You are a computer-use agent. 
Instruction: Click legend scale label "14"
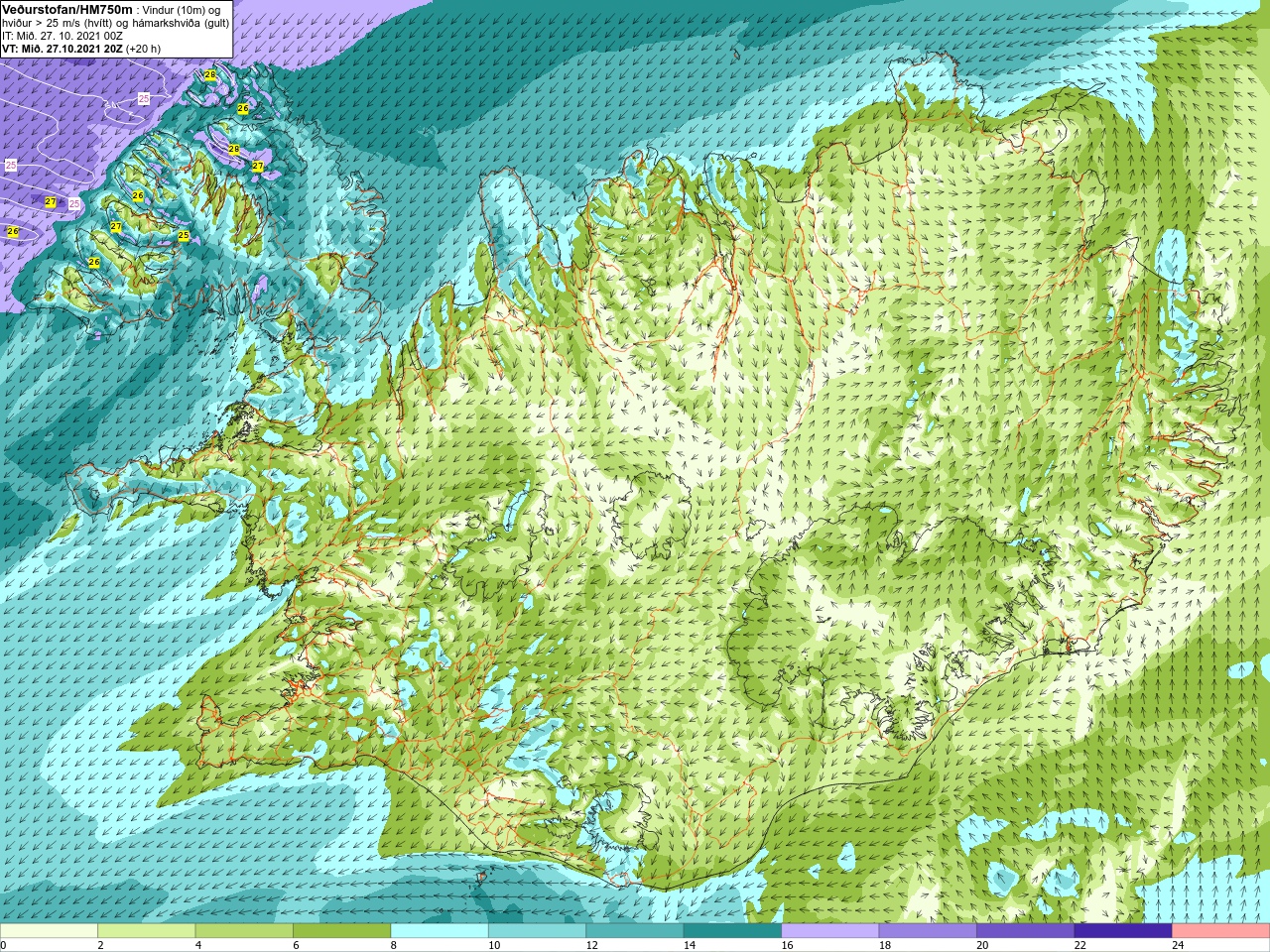pyautogui.click(x=689, y=945)
